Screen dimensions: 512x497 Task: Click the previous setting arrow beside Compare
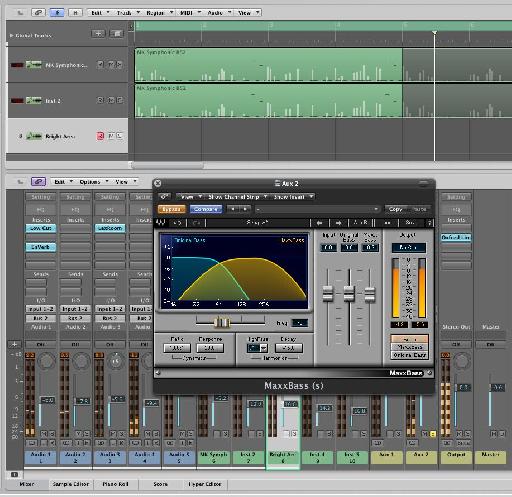(233, 209)
